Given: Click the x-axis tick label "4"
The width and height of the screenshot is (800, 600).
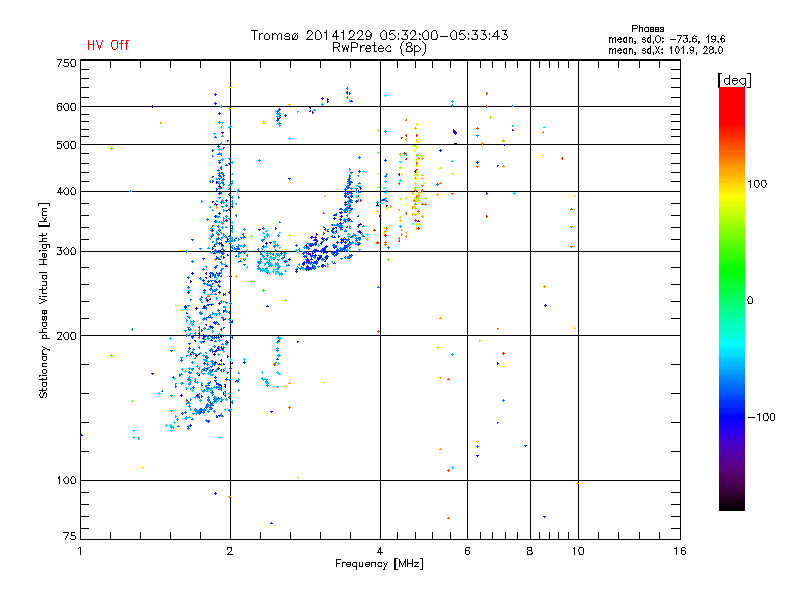Looking at the screenshot, I should tap(380, 551).
